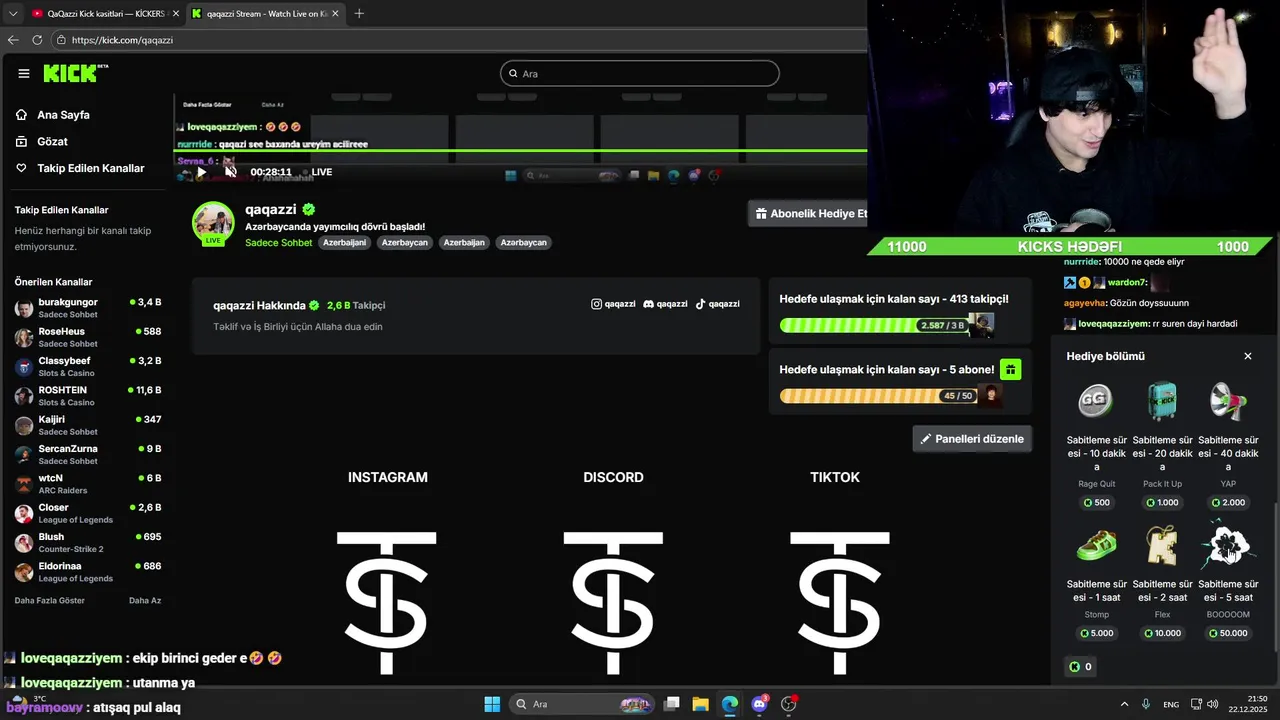Open File Explorer from taskbar
Viewport: 1280px width, 720px height.
[701, 704]
